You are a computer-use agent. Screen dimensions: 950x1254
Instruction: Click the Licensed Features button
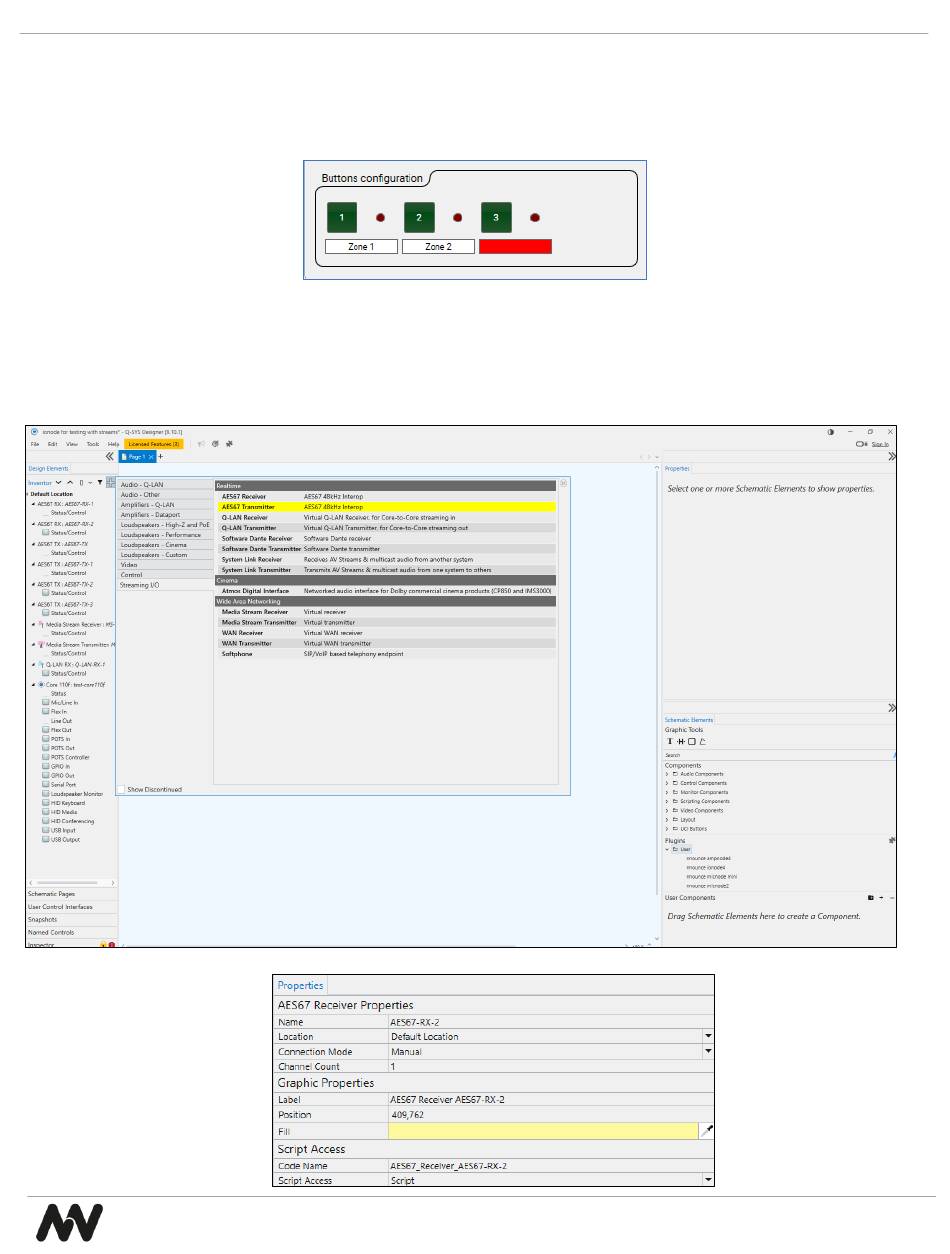tap(154, 443)
